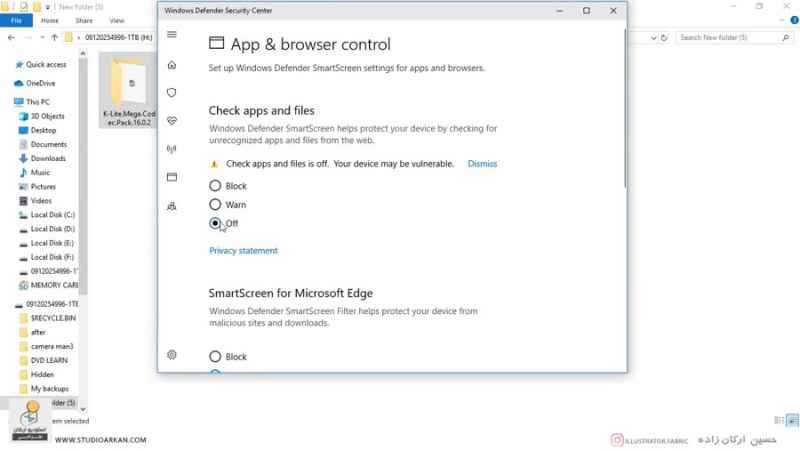Expand the address bar history dropdown
Screen dimensions: 800x451
[654, 37]
